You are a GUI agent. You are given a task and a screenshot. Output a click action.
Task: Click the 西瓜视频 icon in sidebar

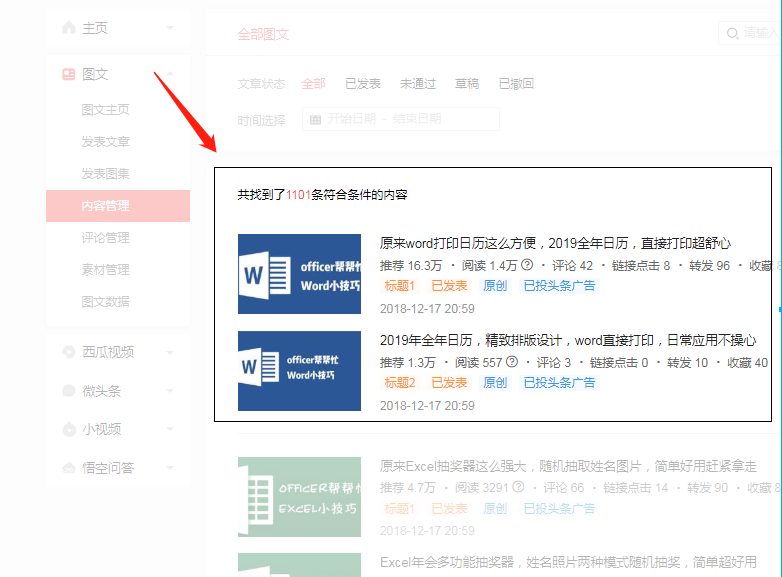point(69,352)
